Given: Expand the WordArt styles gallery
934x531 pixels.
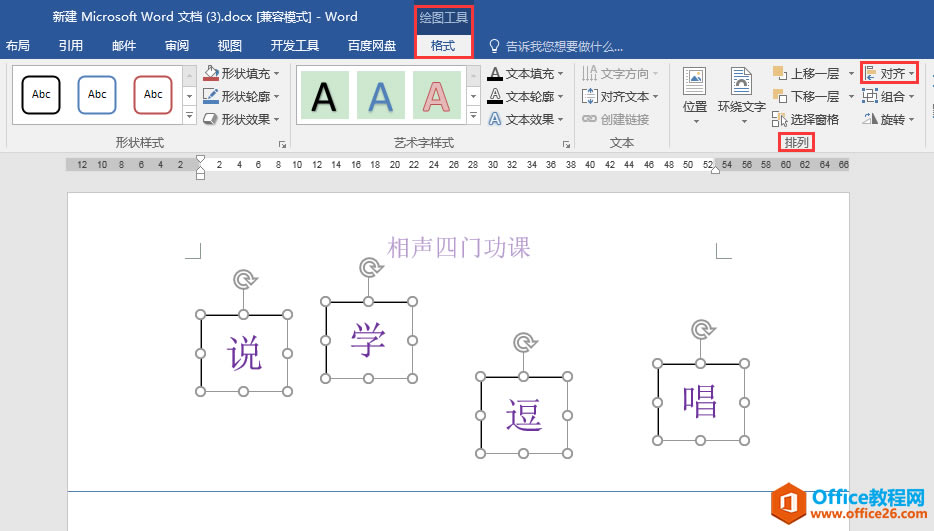Looking at the screenshot, I should tap(474, 115).
